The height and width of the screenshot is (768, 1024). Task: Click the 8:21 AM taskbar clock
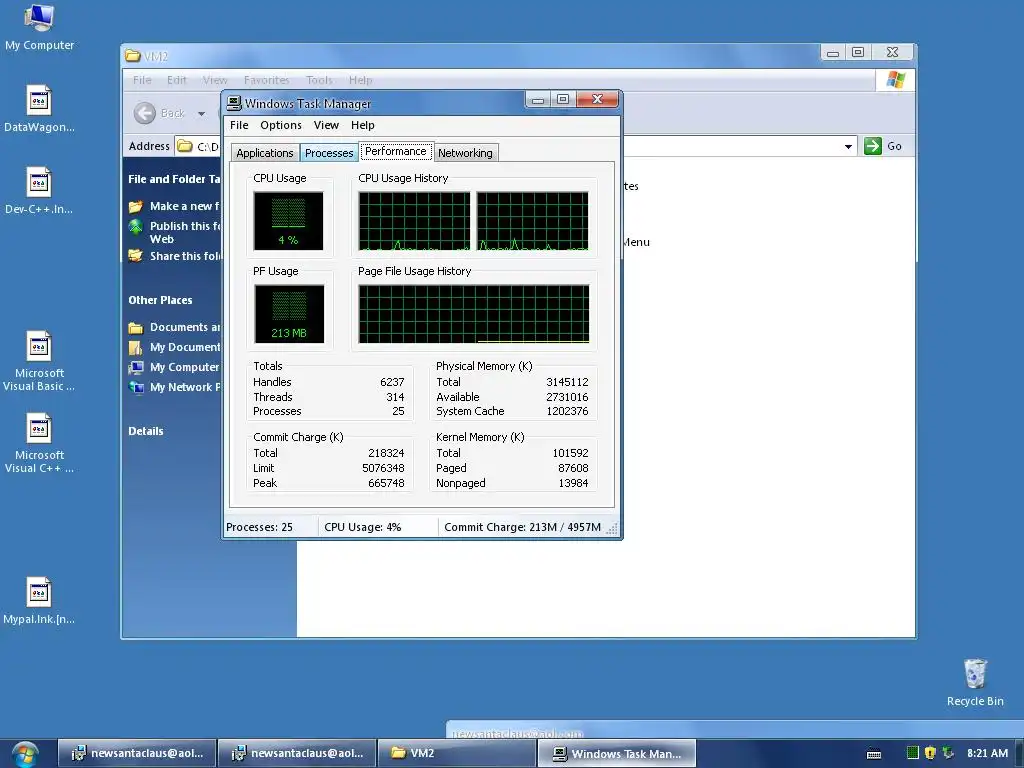click(x=987, y=753)
